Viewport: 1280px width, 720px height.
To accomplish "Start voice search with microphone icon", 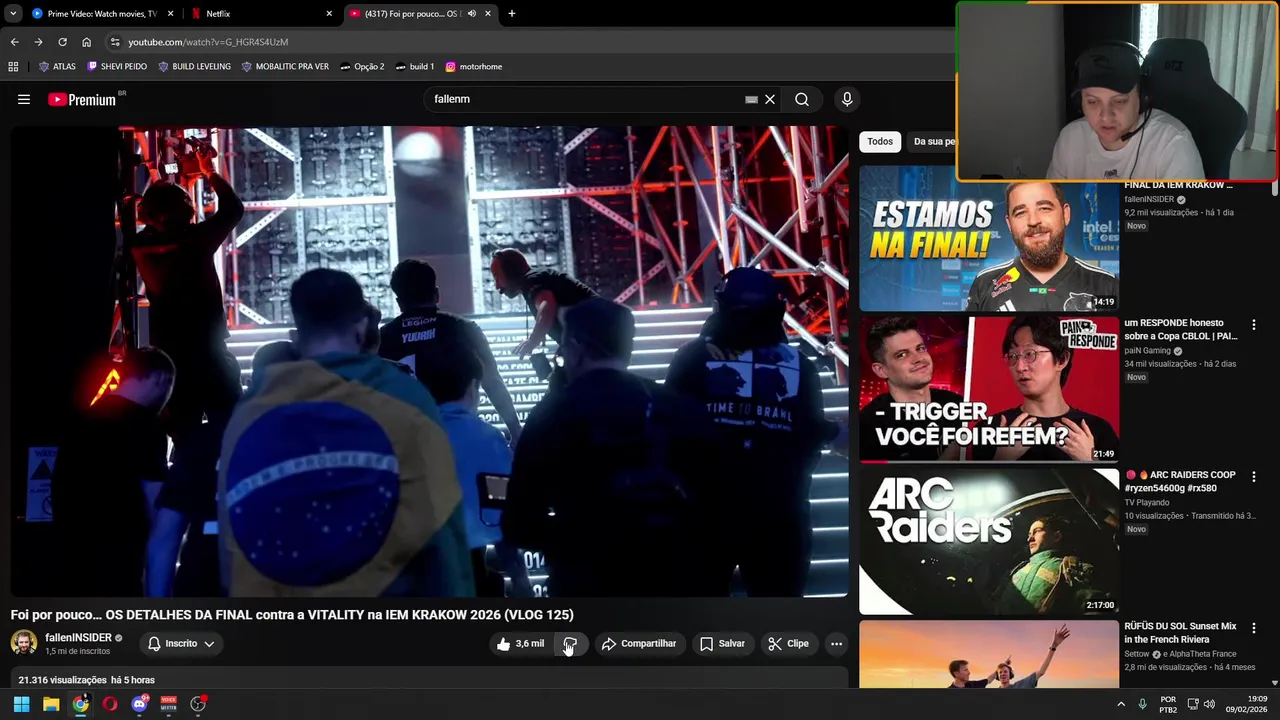I will (x=847, y=99).
